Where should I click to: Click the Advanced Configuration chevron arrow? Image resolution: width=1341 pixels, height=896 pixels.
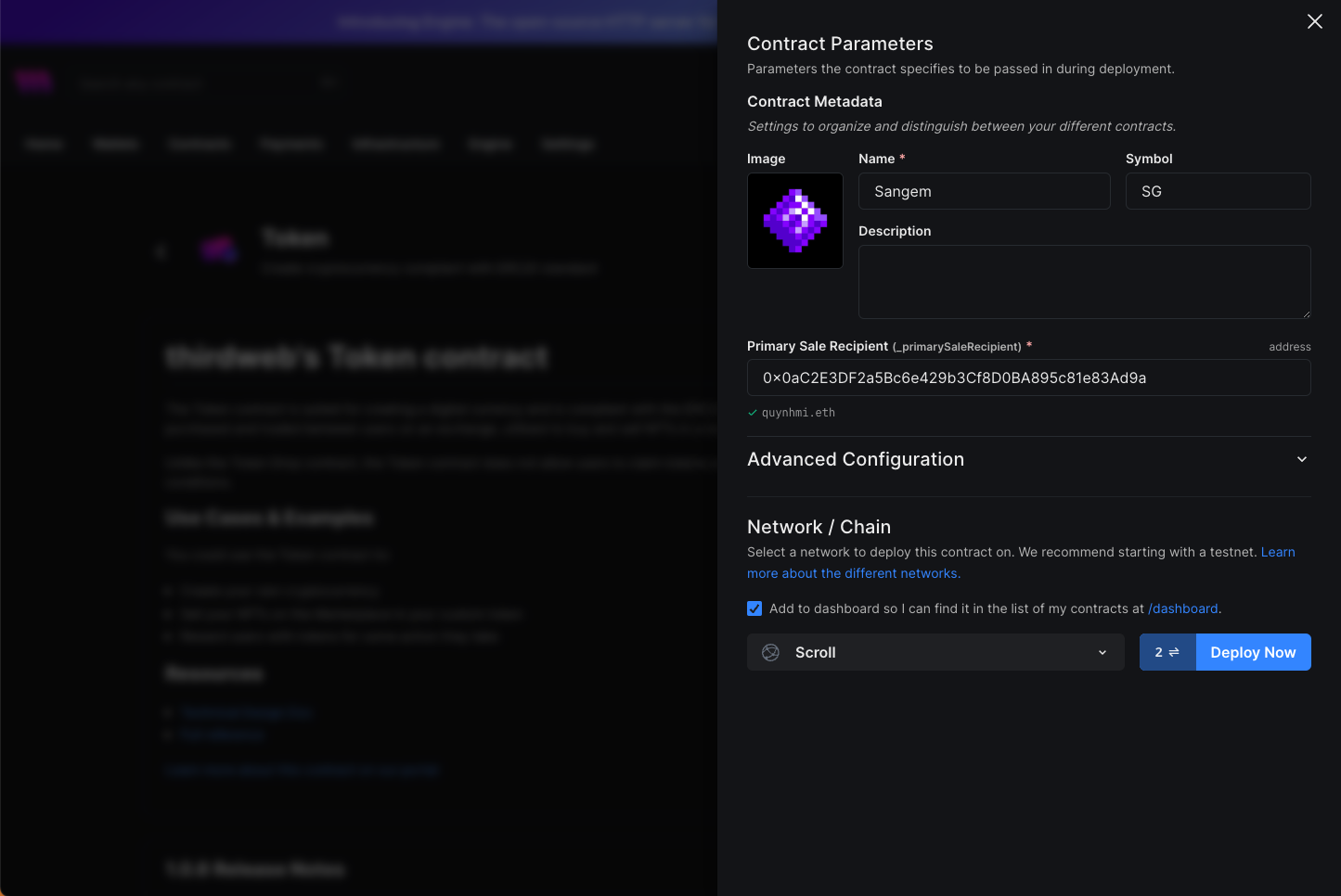click(x=1302, y=459)
